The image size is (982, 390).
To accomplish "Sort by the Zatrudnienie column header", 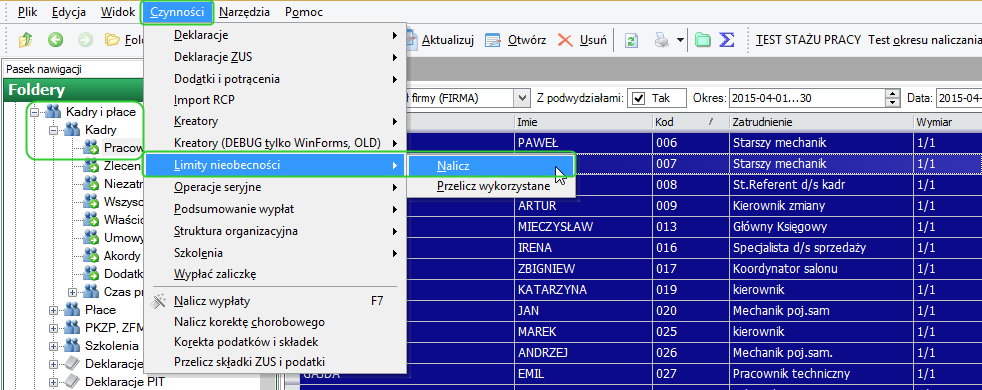I will pos(820,122).
